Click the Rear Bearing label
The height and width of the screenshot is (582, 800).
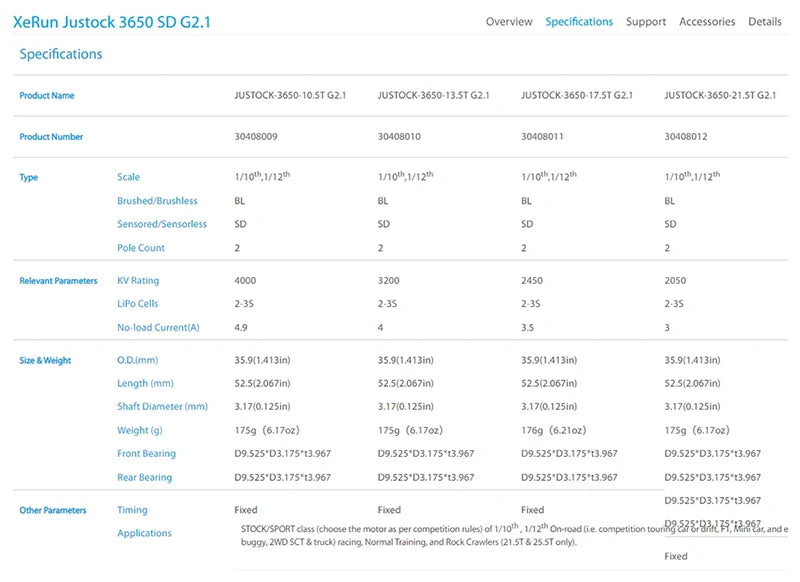tap(145, 477)
